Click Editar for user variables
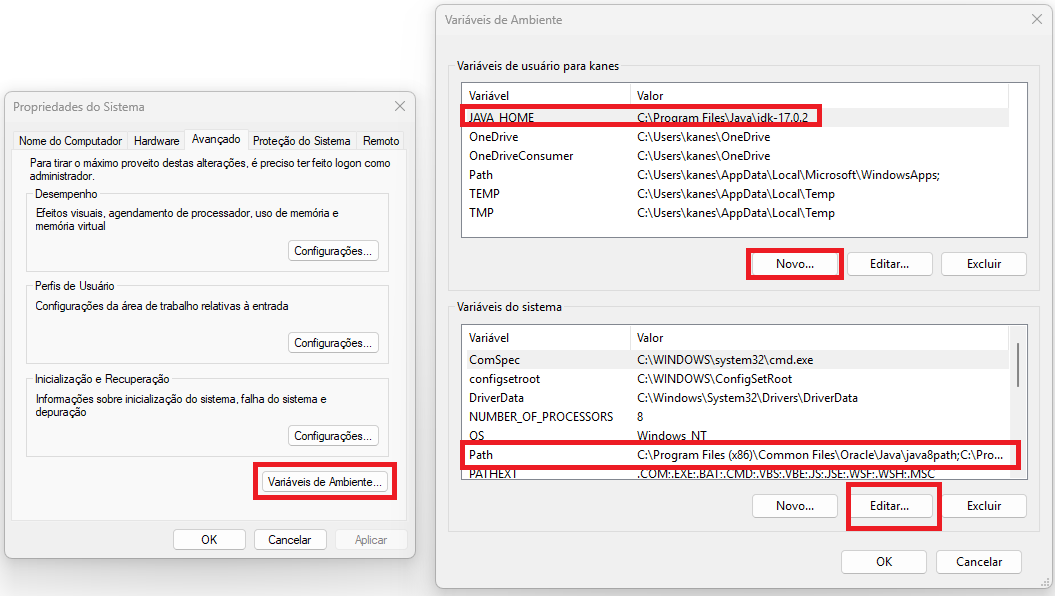This screenshot has height=599, width=1063. (889, 263)
